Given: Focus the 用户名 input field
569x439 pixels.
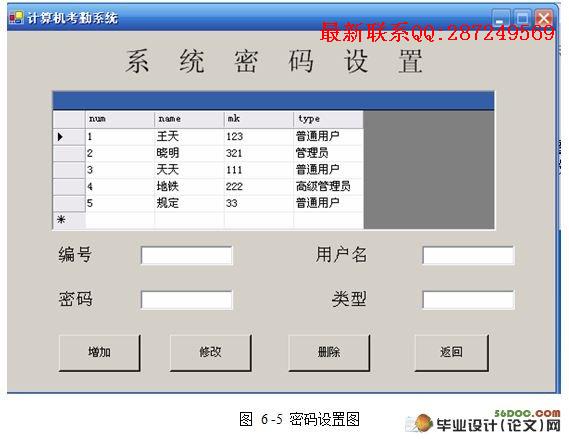Looking at the screenshot, I should point(468,255).
